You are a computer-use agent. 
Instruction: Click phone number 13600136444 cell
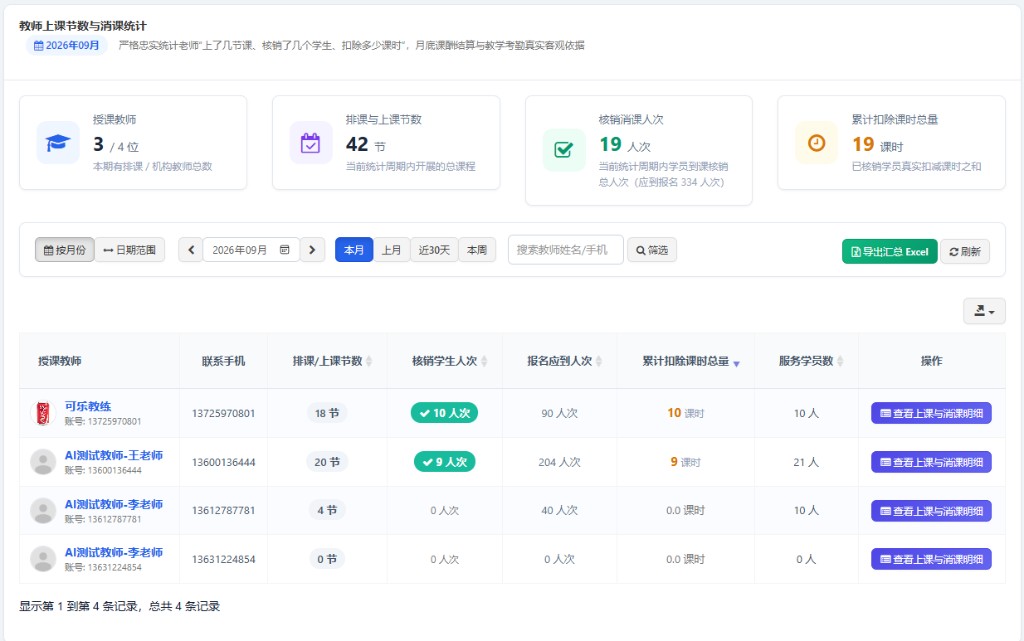click(223, 462)
